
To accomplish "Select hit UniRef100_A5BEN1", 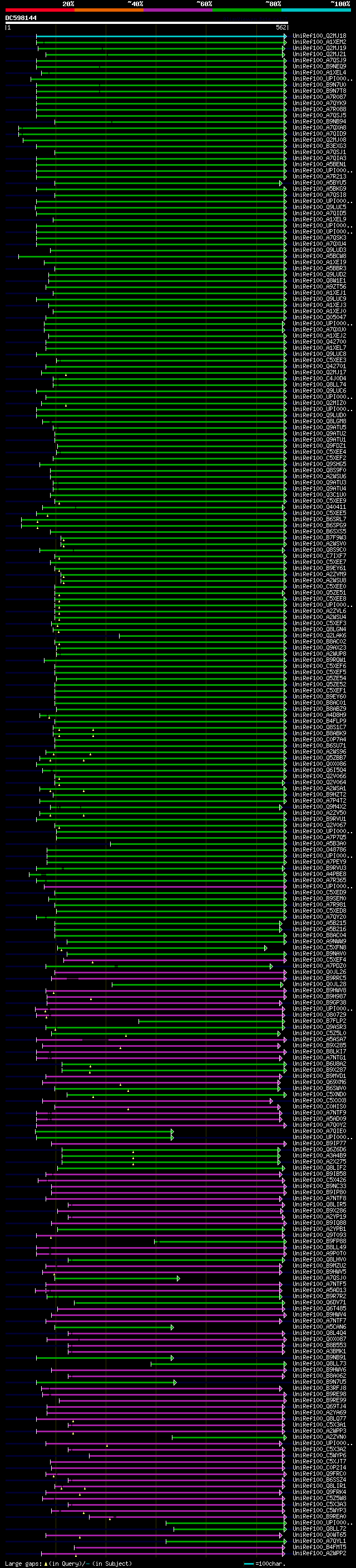I will [319, 164].
